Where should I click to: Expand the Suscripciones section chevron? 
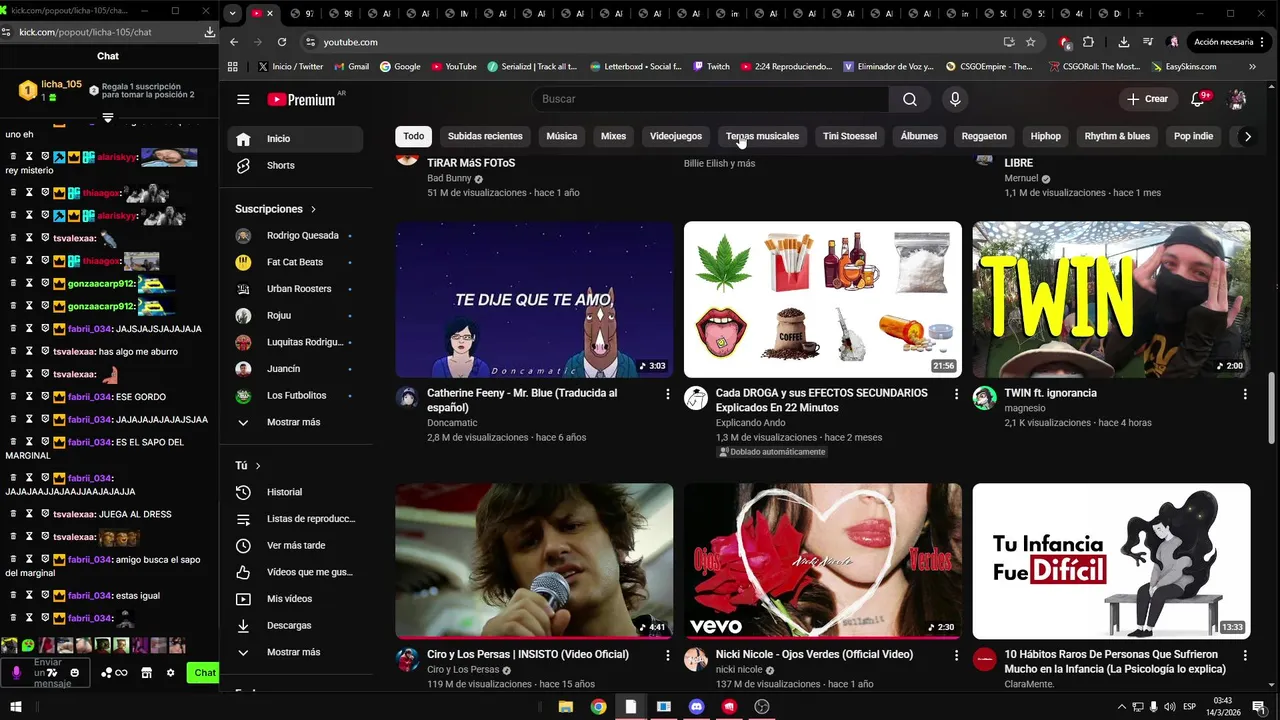coord(313,209)
